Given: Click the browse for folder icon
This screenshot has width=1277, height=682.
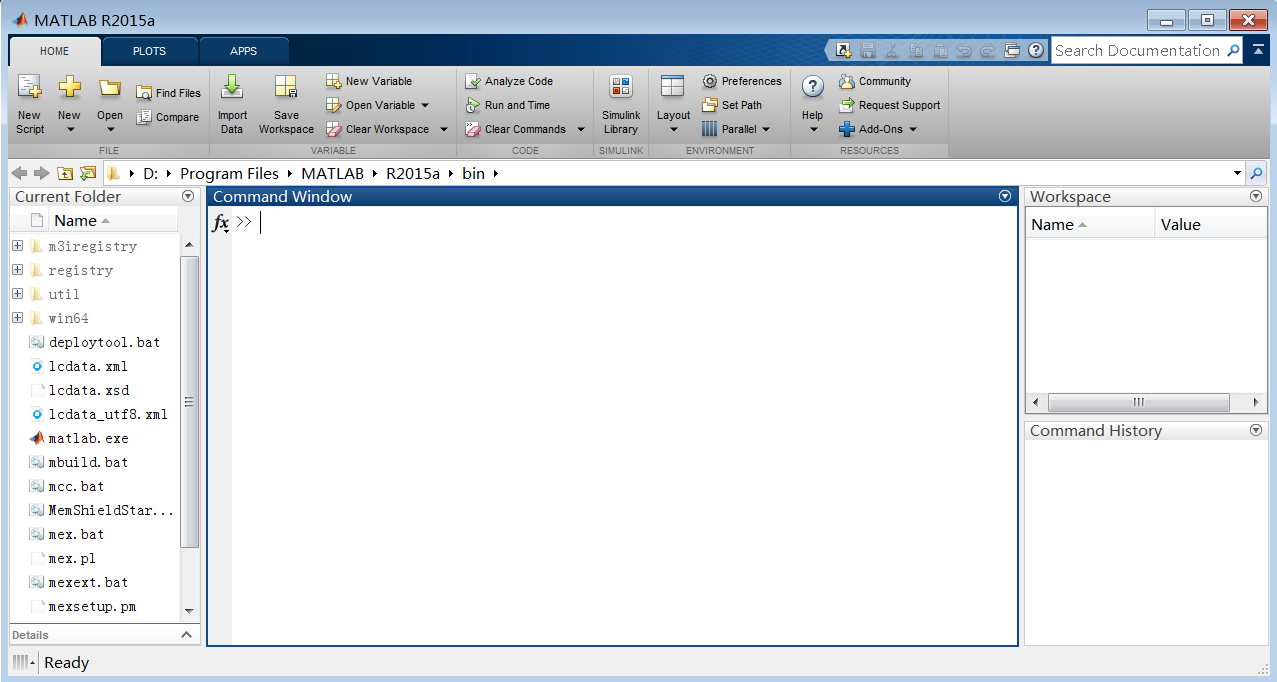Looking at the screenshot, I should tap(88, 173).
